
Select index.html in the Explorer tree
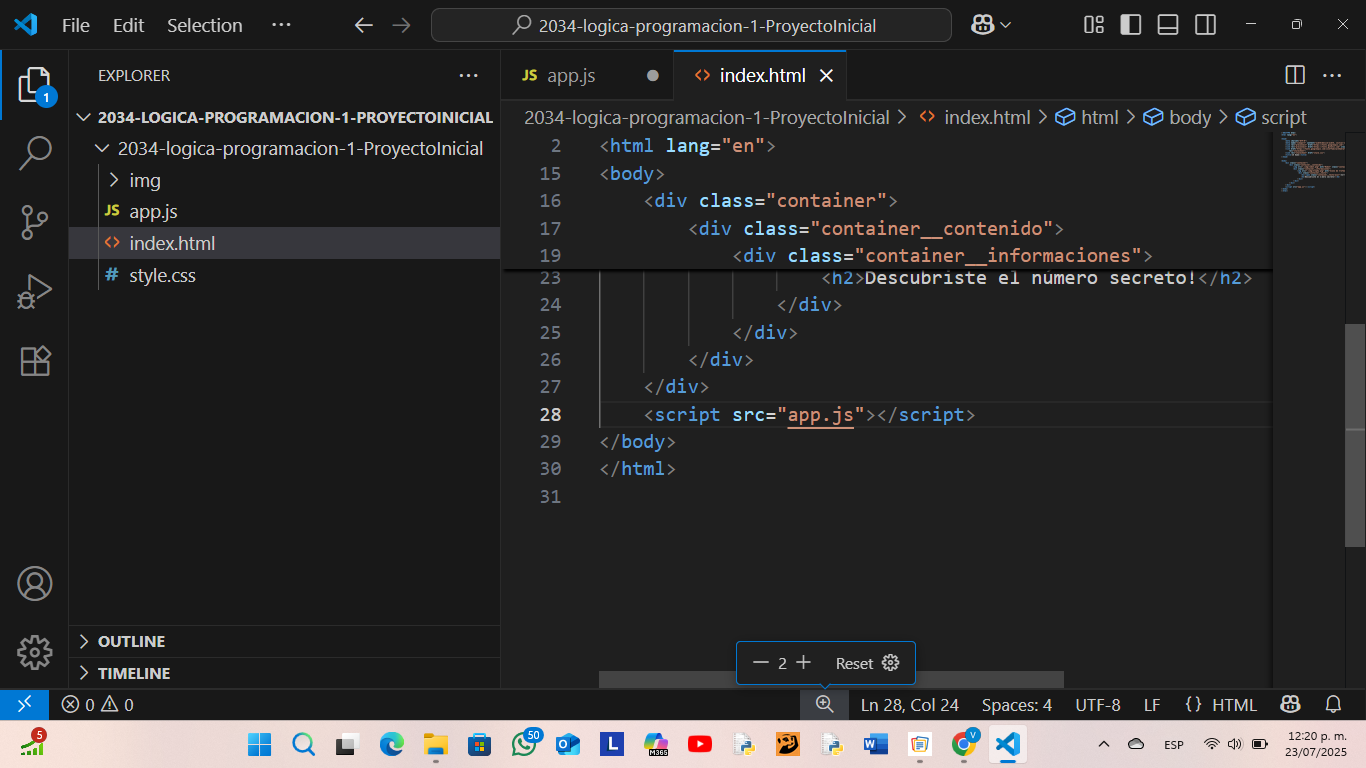[285, 243]
